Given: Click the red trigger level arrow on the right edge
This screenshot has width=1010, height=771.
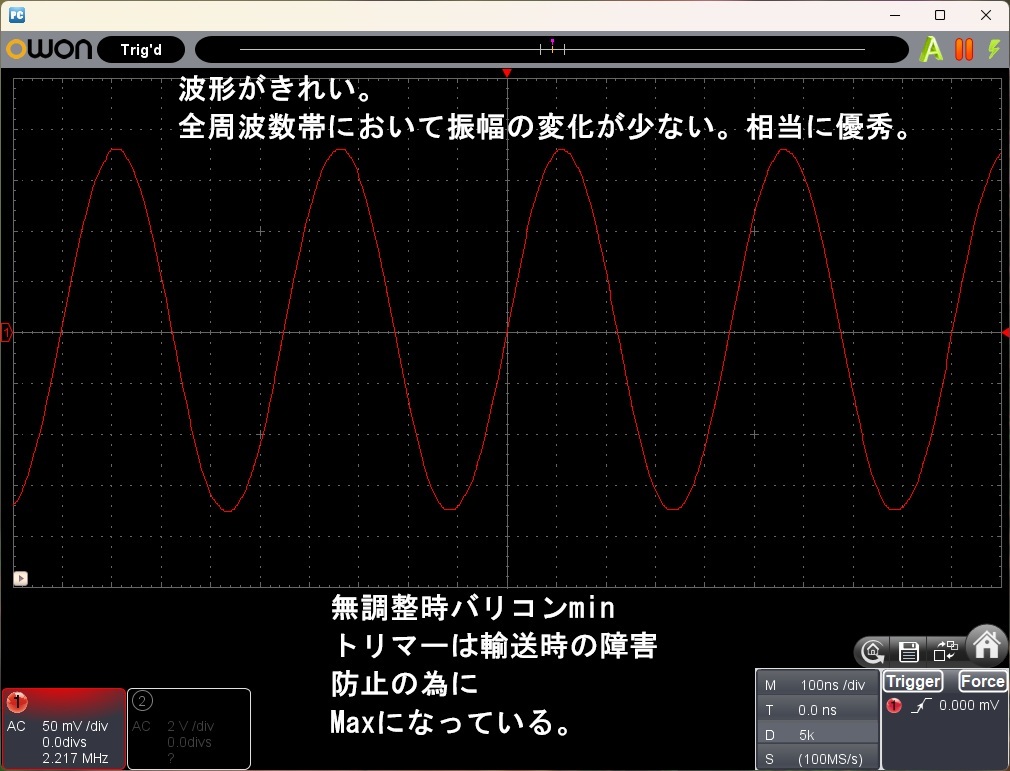Looking at the screenshot, I should (x=1005, y=332).
